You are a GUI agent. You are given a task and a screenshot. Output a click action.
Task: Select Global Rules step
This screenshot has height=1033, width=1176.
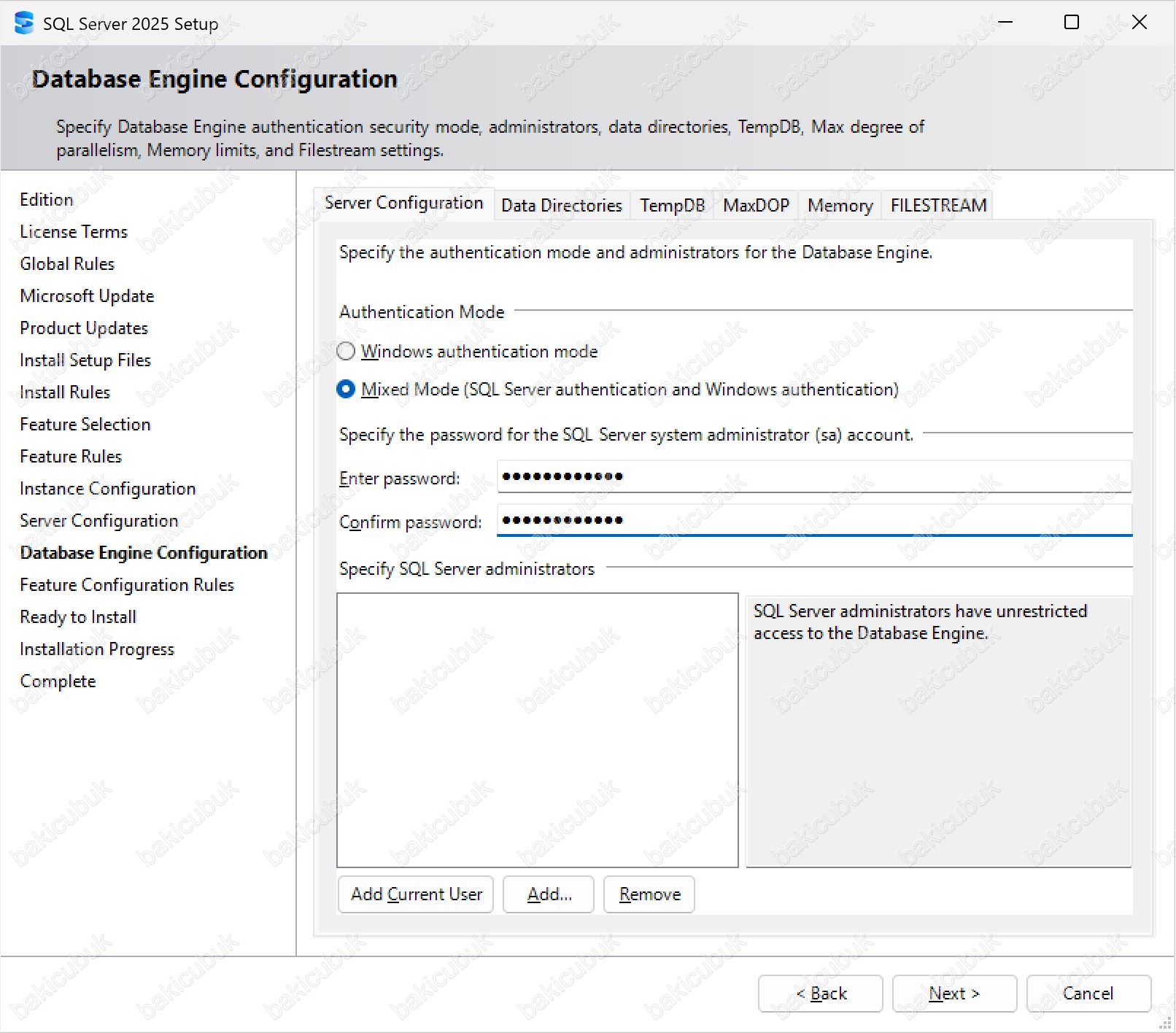pos(67,264)
